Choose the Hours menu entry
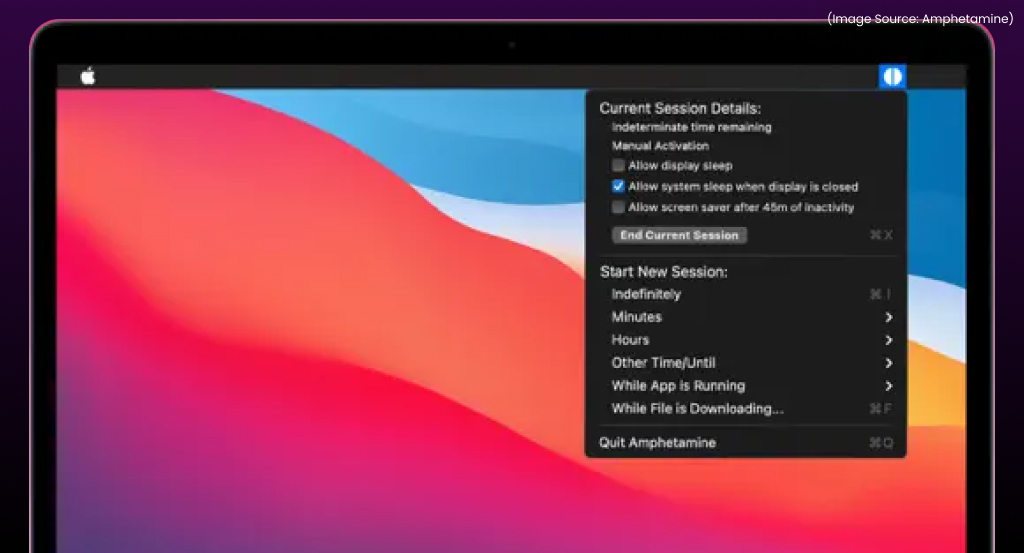 [x=745, y=340]
